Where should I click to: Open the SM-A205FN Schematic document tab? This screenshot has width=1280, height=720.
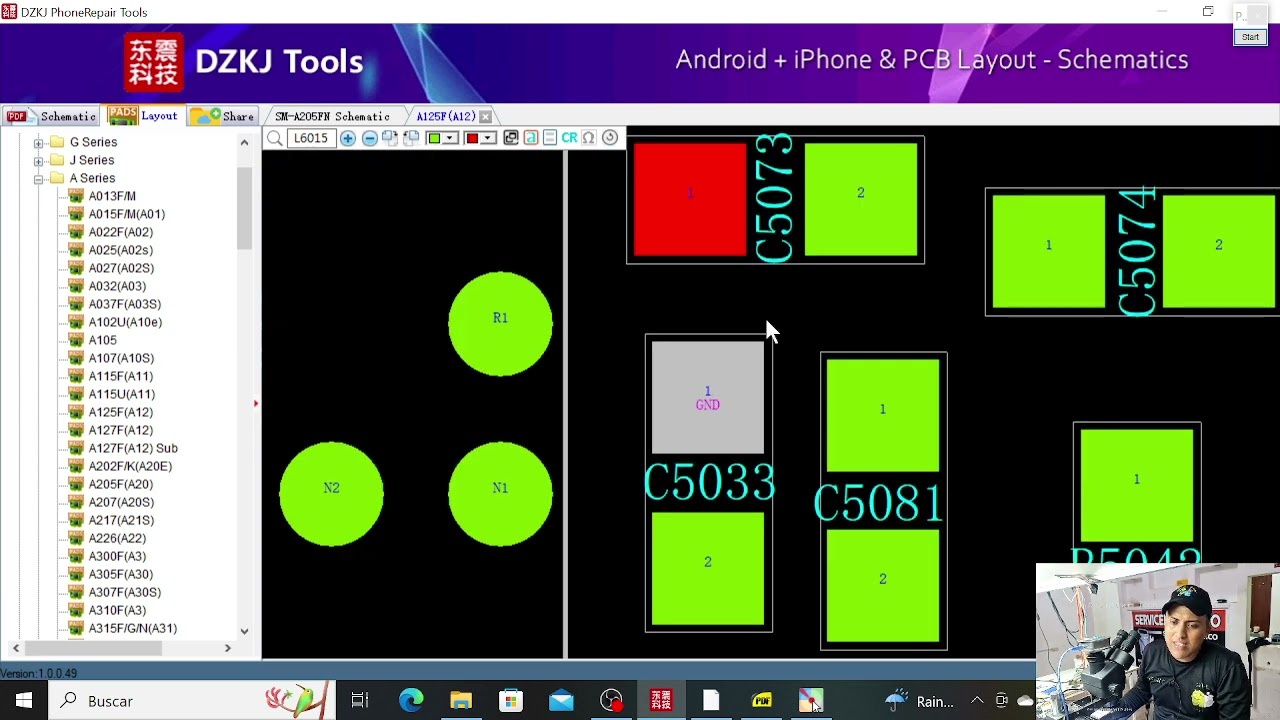(332, 117)
